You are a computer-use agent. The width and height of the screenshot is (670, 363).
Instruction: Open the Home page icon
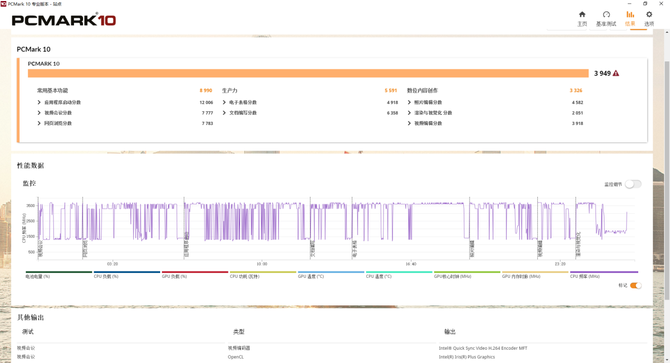click(582, 15)
